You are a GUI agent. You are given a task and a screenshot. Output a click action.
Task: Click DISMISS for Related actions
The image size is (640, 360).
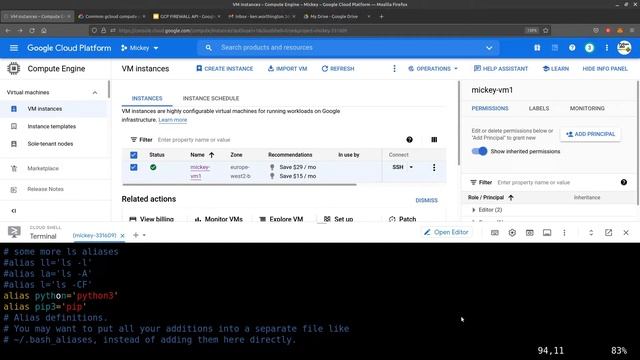(427, 200)
